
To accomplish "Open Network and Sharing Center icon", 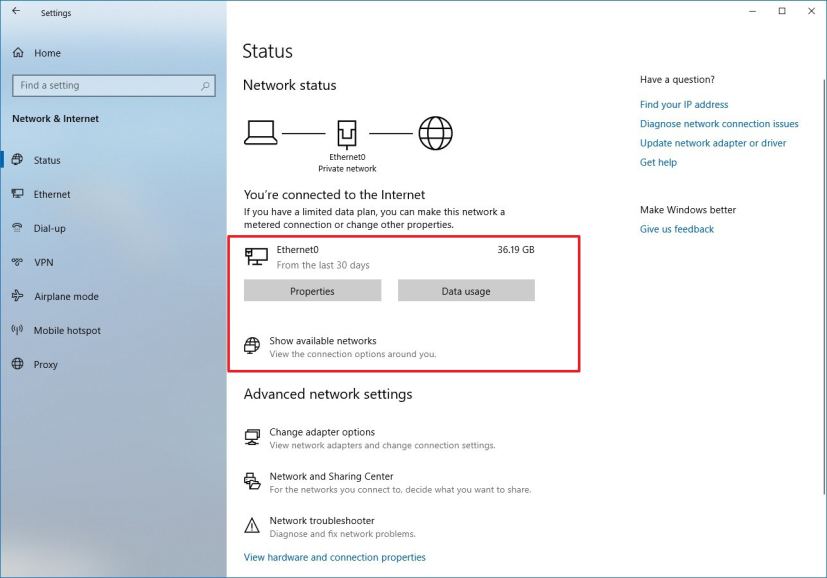I will click(252, 481).
